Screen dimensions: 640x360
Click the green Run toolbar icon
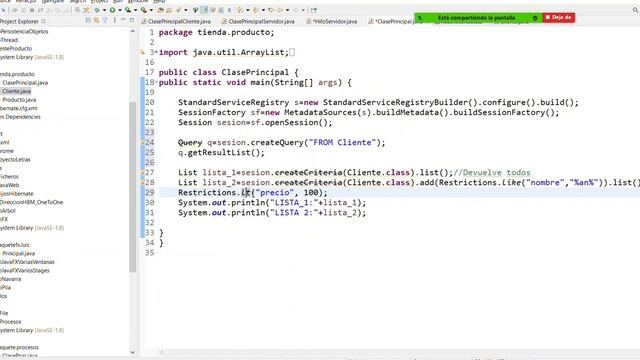[112, 10]
